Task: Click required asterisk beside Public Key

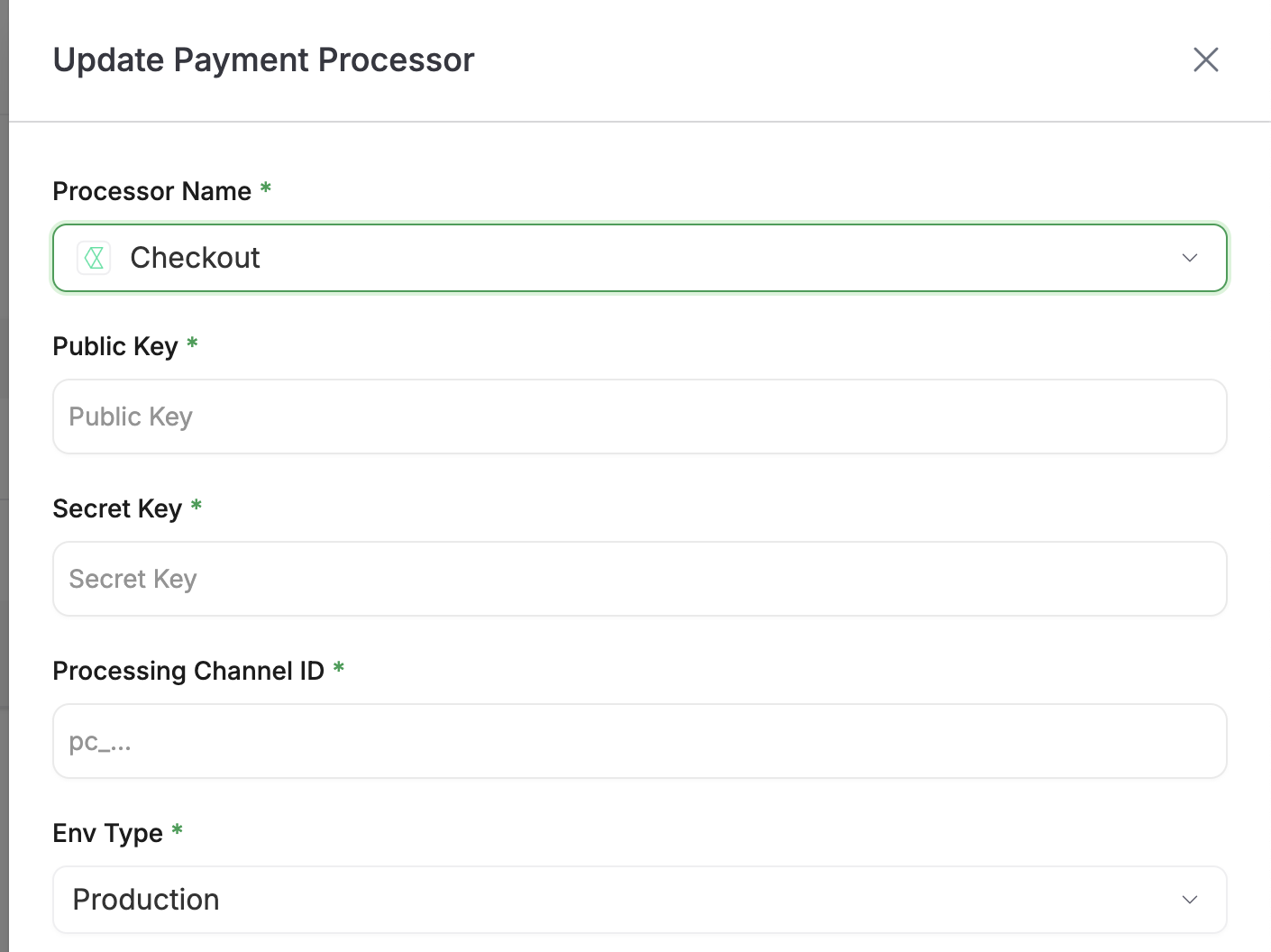Action: [x=192, y=344]
